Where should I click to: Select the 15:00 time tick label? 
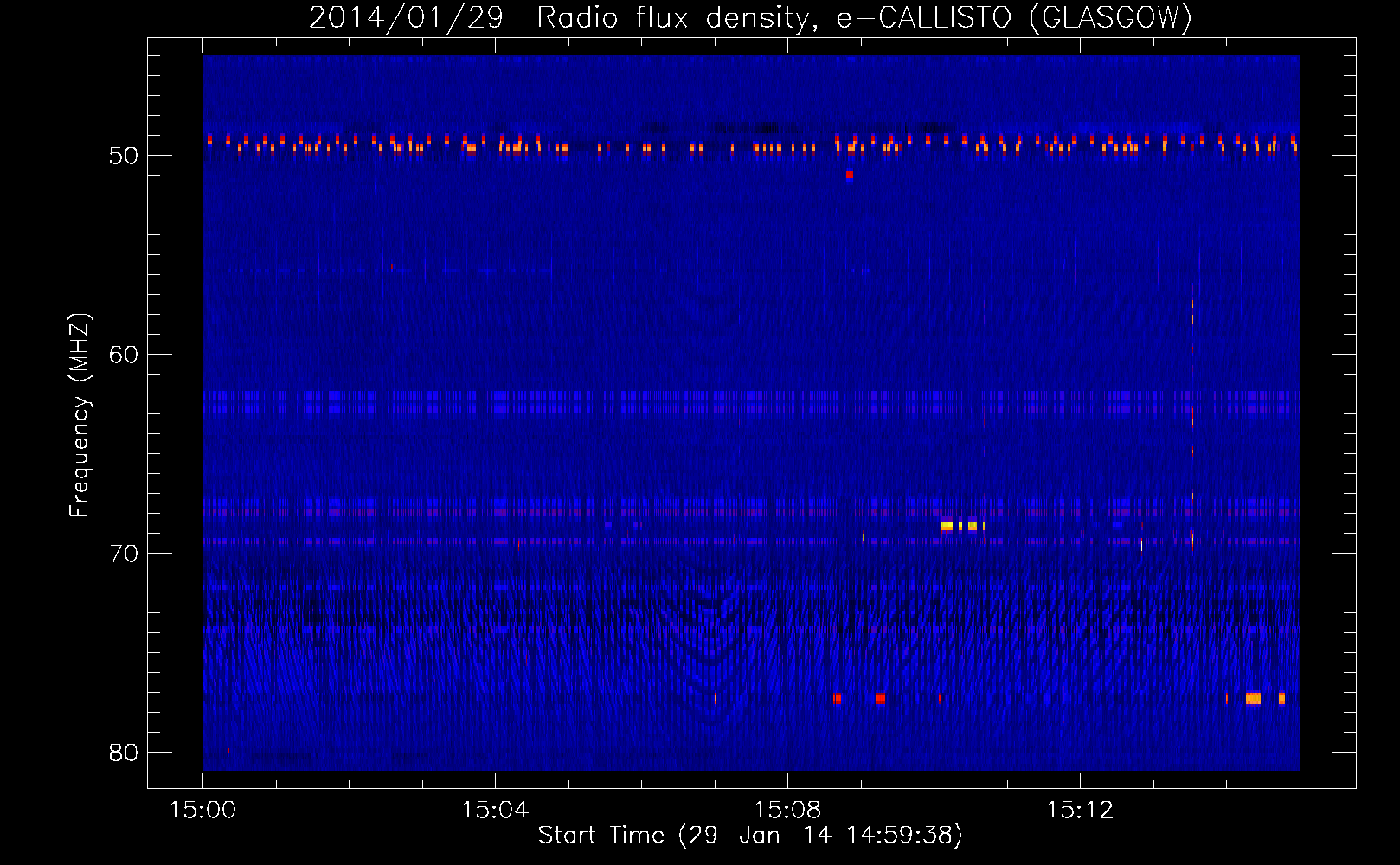tap(202, 811)
